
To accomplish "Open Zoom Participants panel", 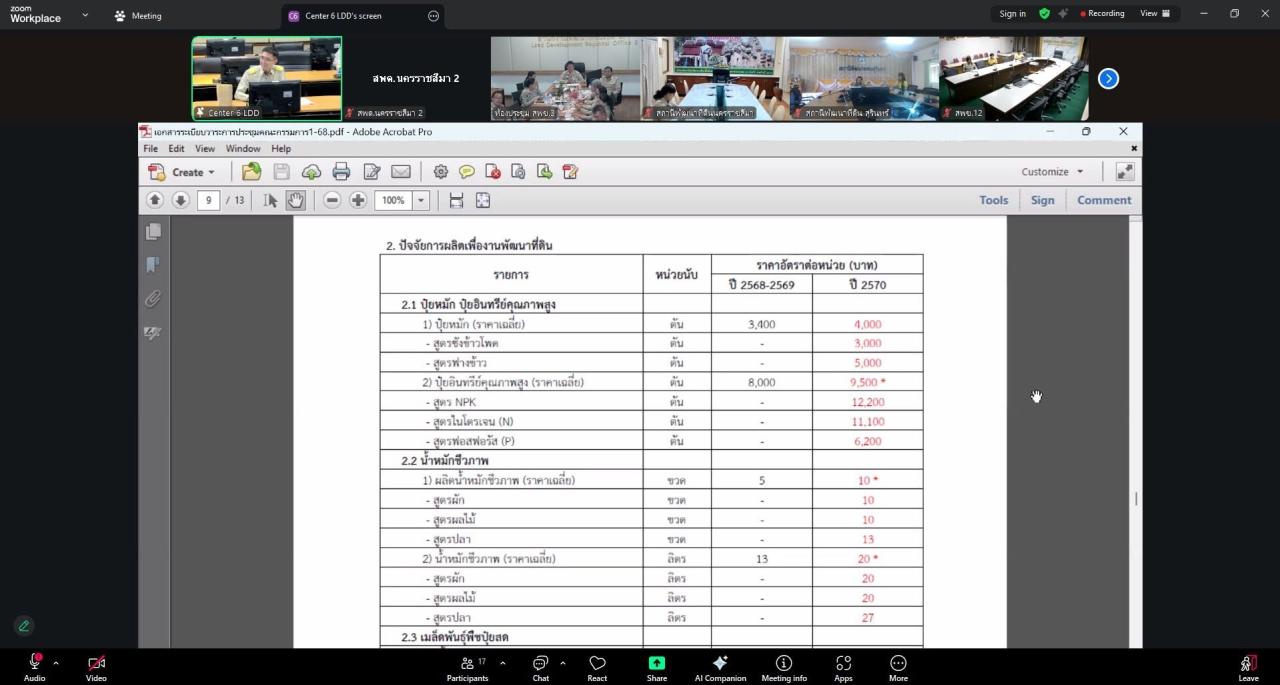I will click(x=467, y=667).
